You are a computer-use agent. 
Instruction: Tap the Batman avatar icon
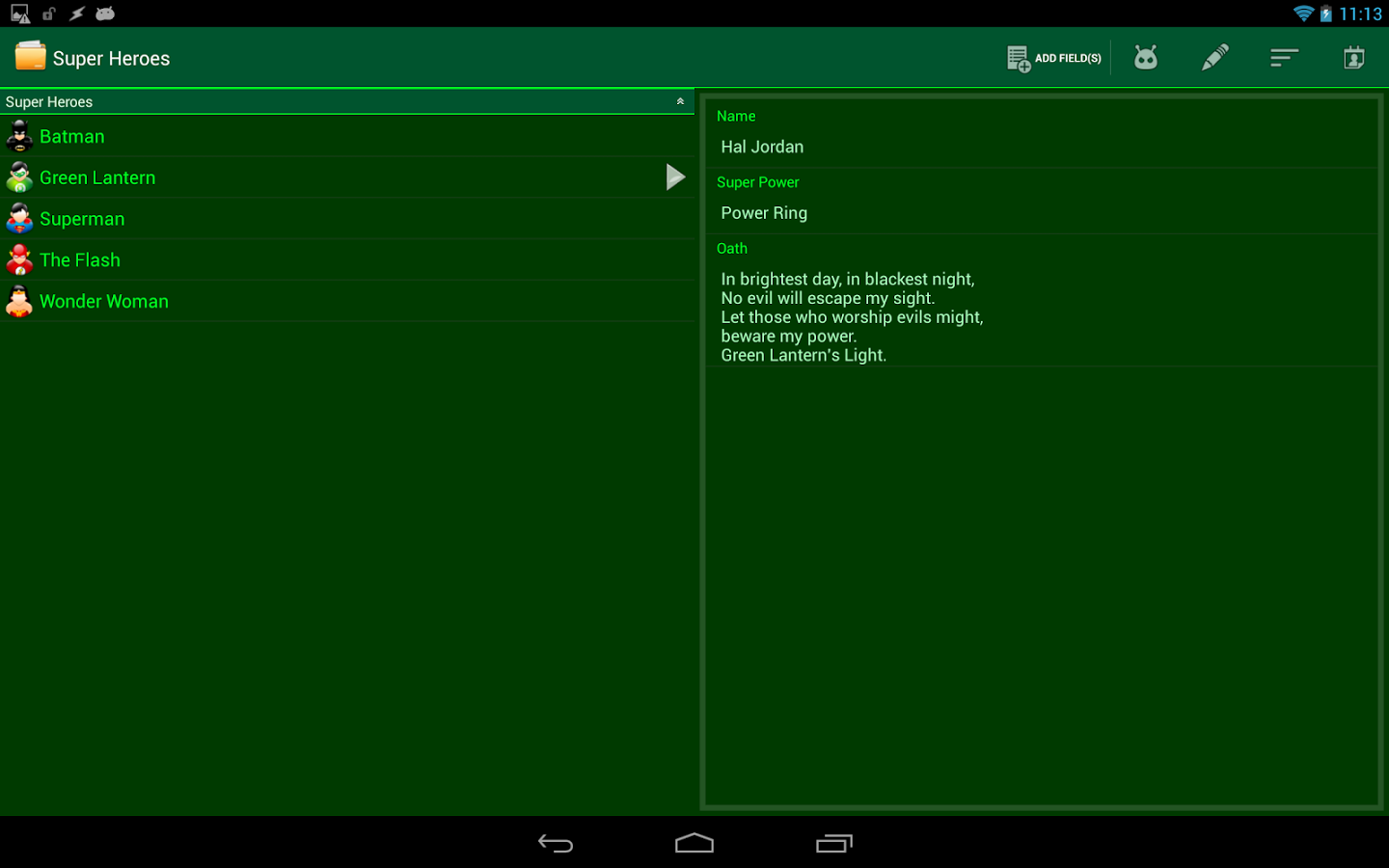pyautogui.click(x=19, y=136)
